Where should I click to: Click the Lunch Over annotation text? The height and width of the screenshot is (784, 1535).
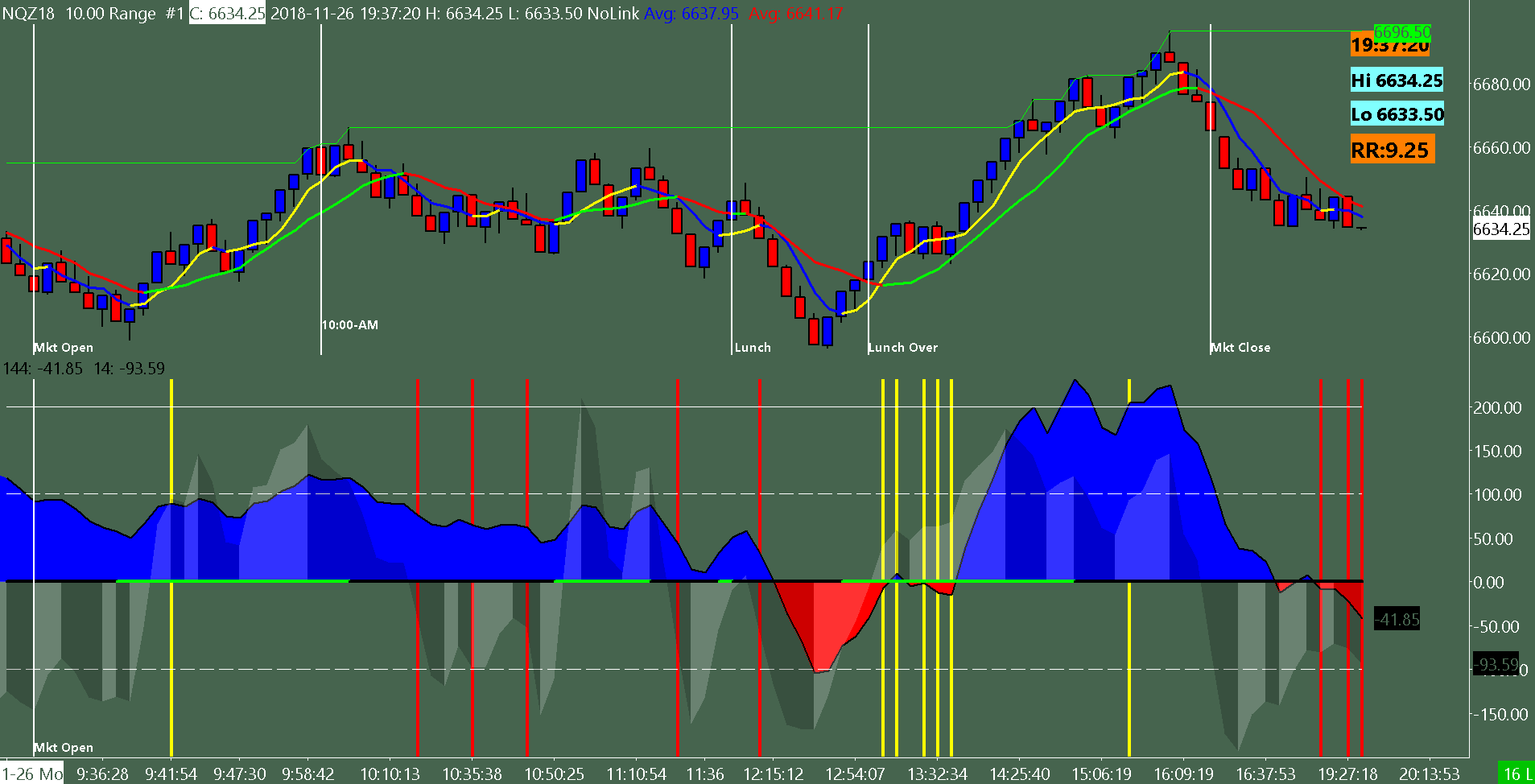[x=902, y=347]
